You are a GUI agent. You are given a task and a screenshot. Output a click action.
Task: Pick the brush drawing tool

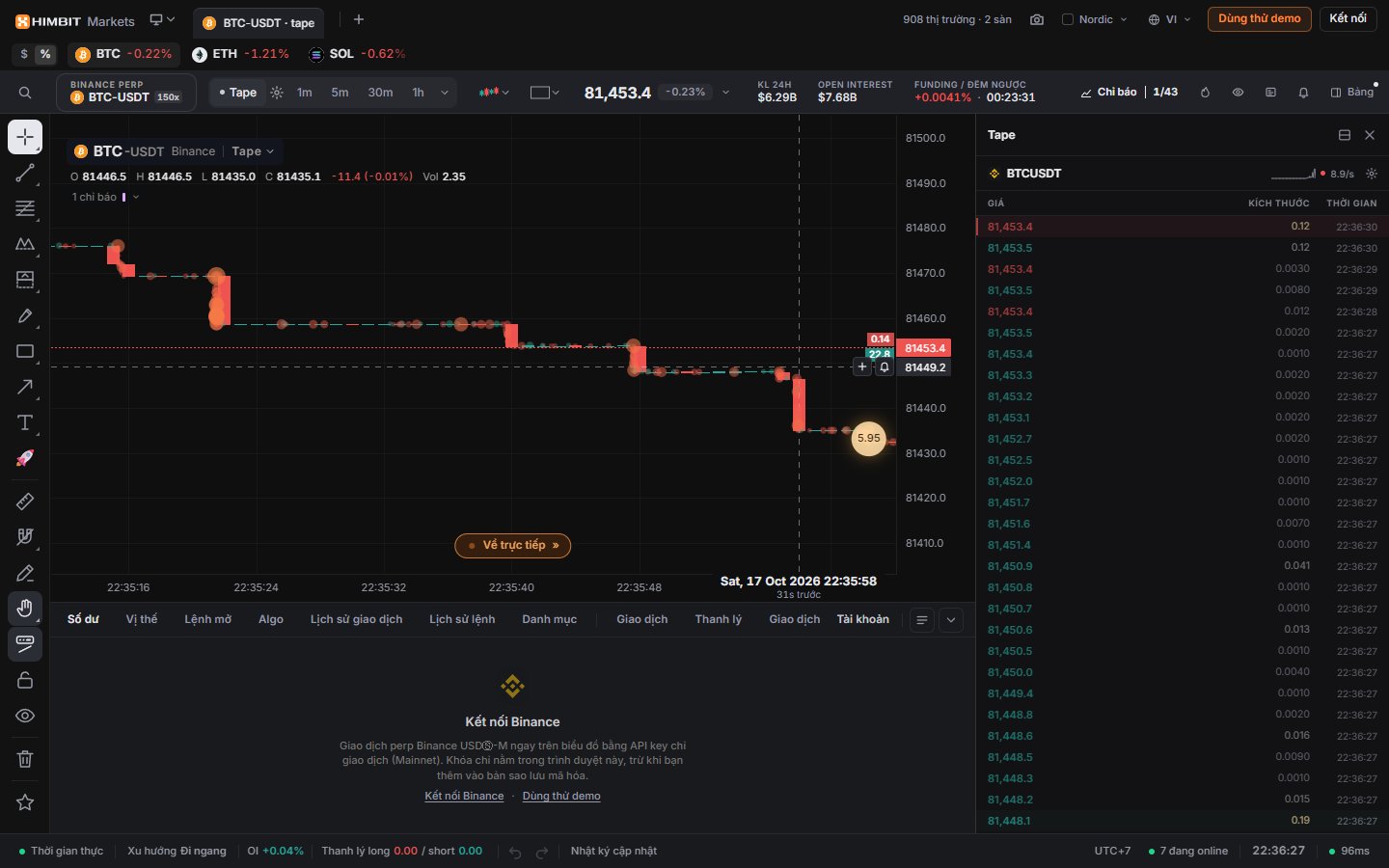[25, 315]
